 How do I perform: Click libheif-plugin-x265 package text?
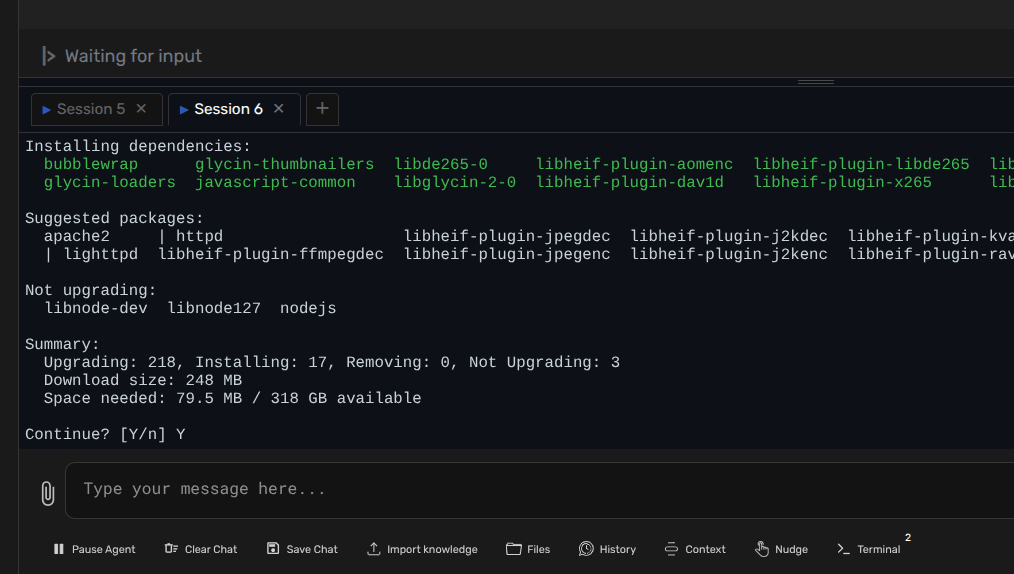click(x=843, y=182)
